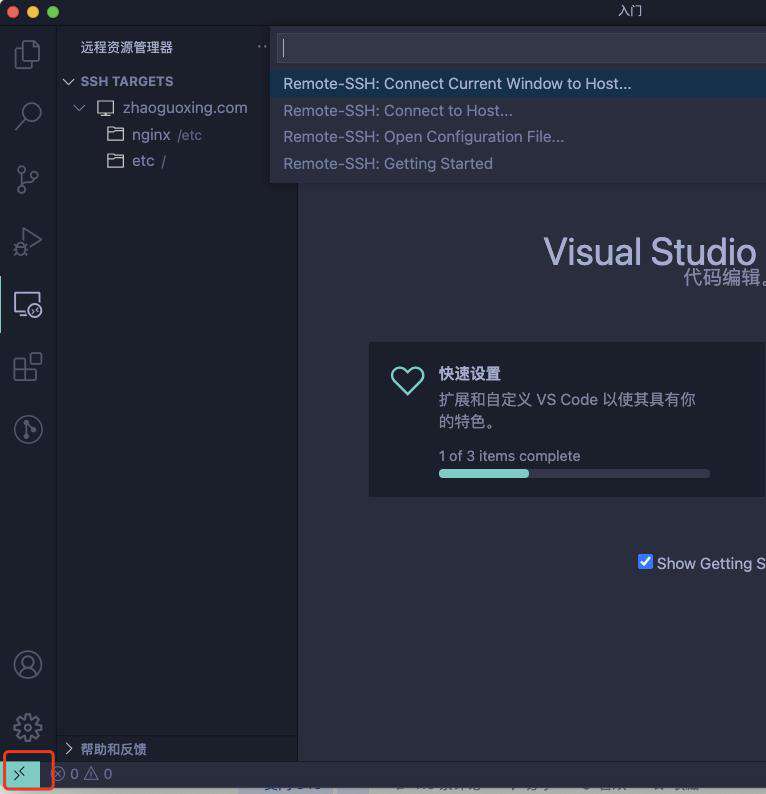The height and width of the screenshot is (794, 766).
Task: Open the Extensions view icon
Action: [27, 367]
